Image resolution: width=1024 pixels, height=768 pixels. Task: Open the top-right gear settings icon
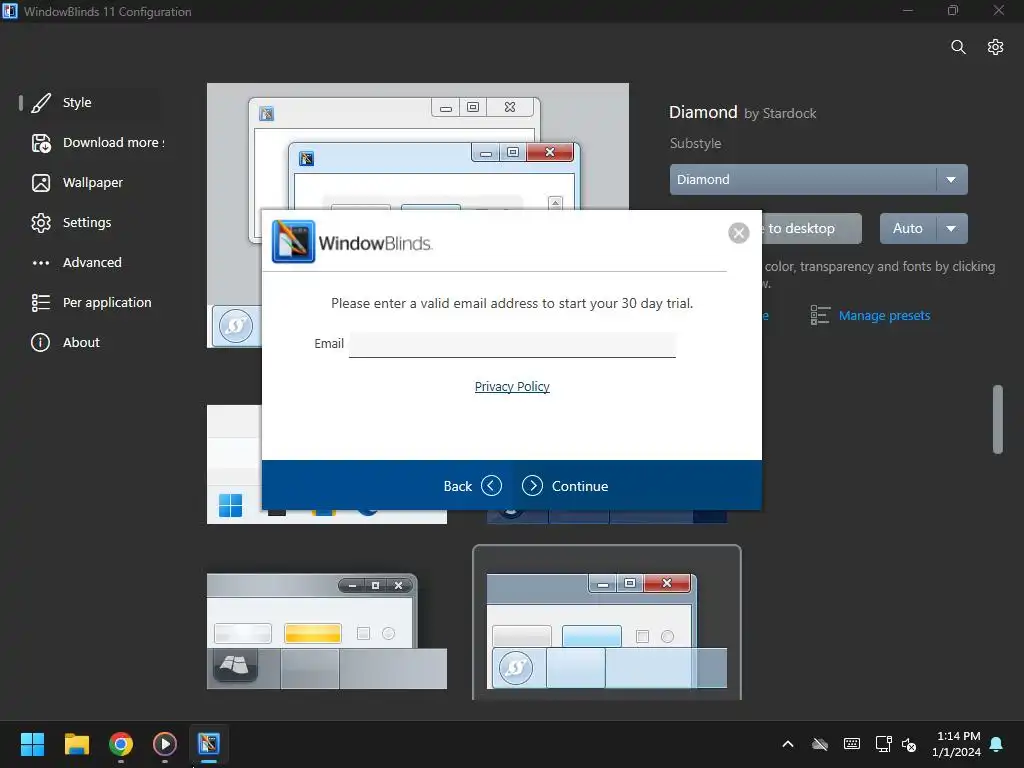coord(995,47)
